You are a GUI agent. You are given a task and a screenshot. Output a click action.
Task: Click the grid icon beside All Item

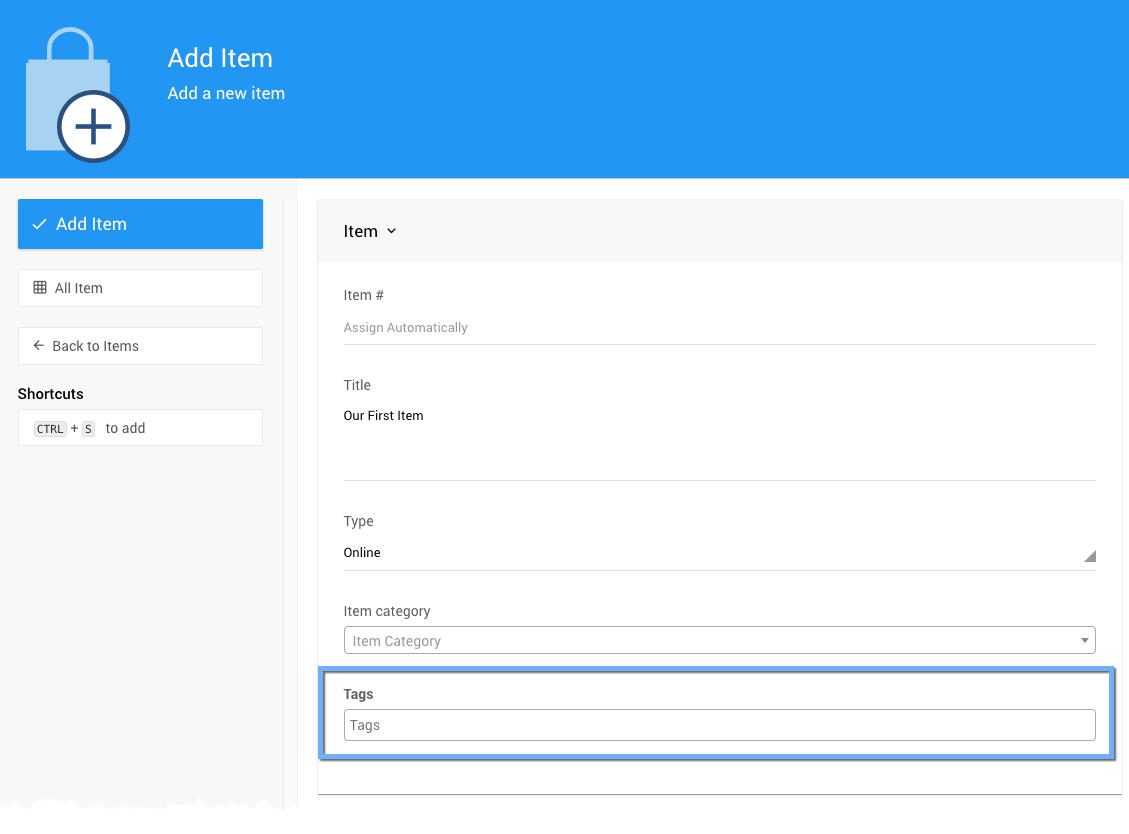click(x=40, y=288)
